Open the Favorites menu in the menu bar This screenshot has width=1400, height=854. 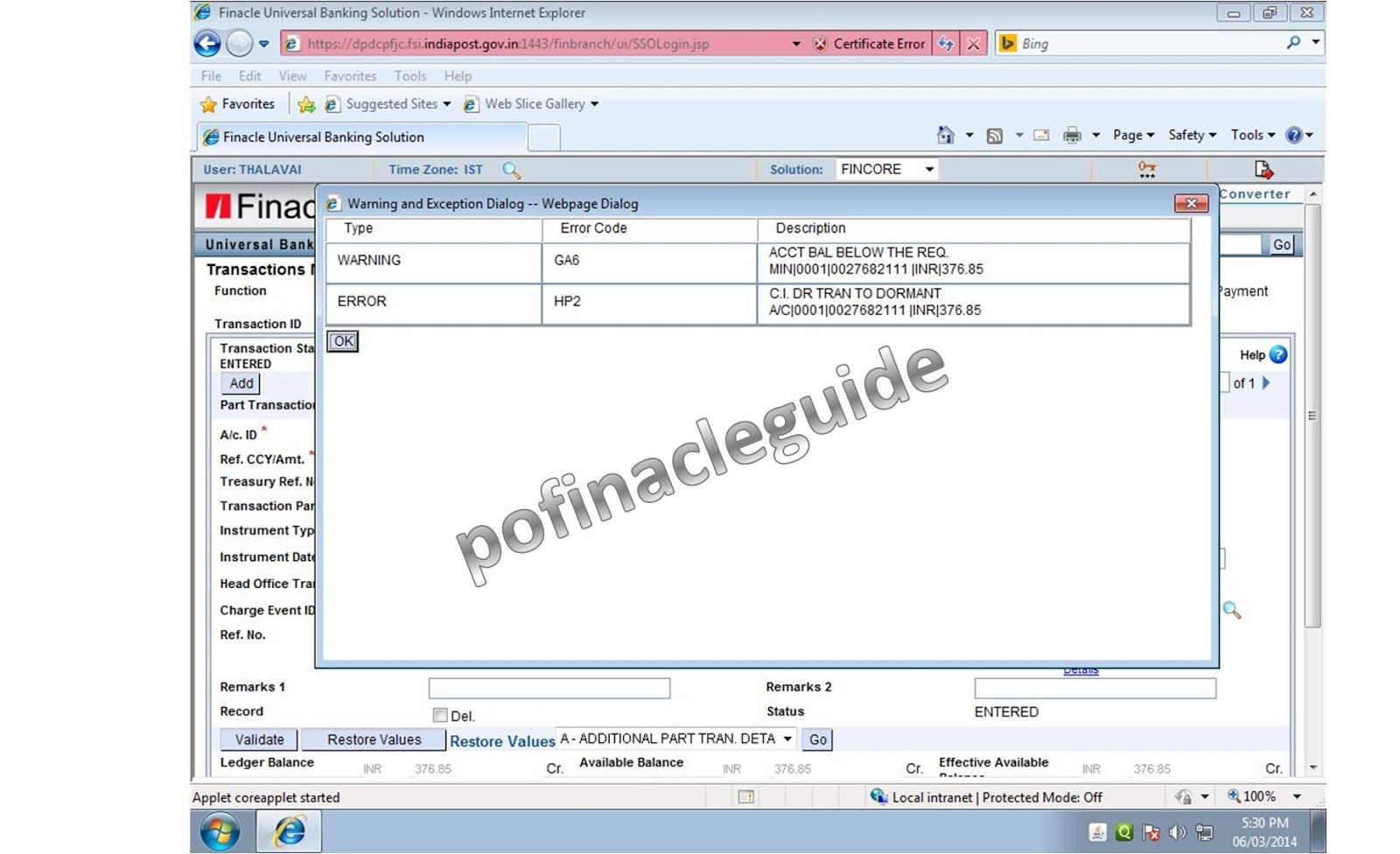click(x=350, y=76)
